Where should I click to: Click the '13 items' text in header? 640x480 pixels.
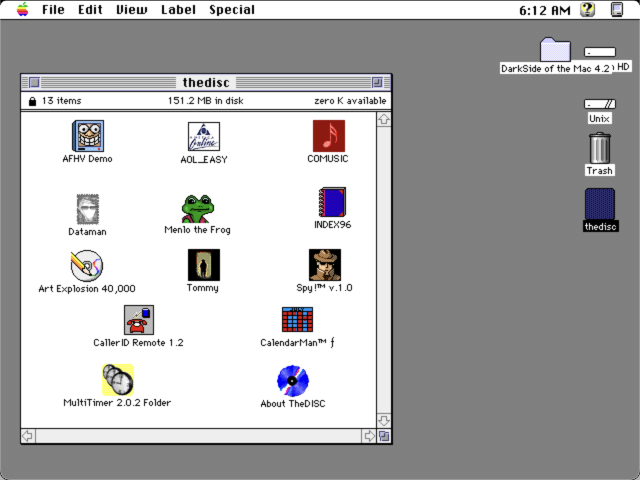click(62, 101)
